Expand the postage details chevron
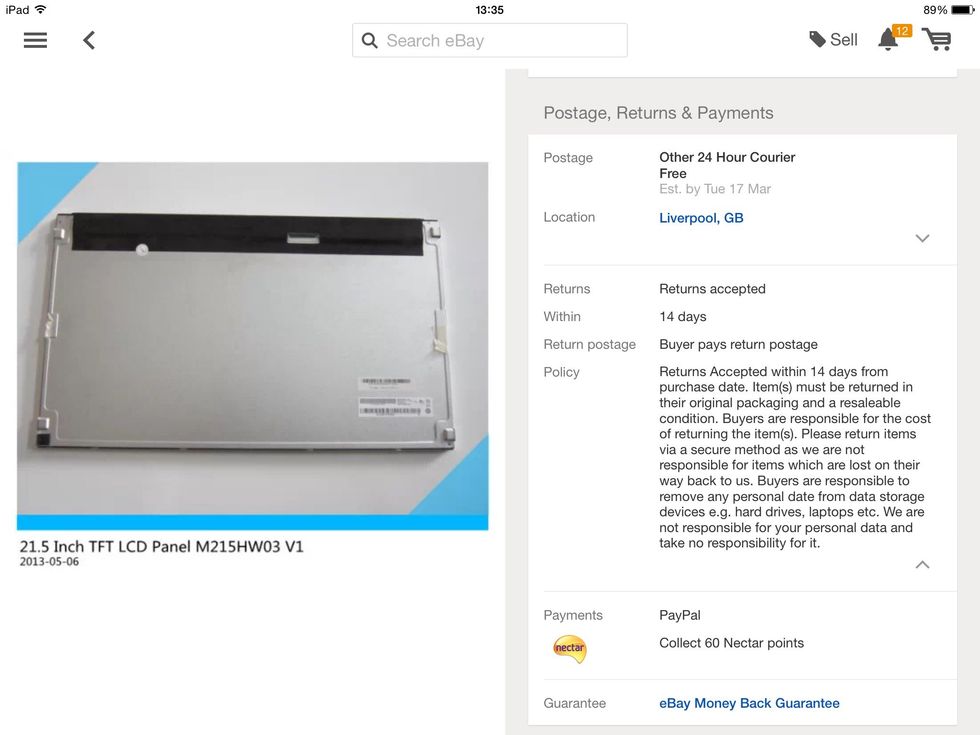Viewport: 980px width, 735px height. pyautogui.click(x=922, y=238)
